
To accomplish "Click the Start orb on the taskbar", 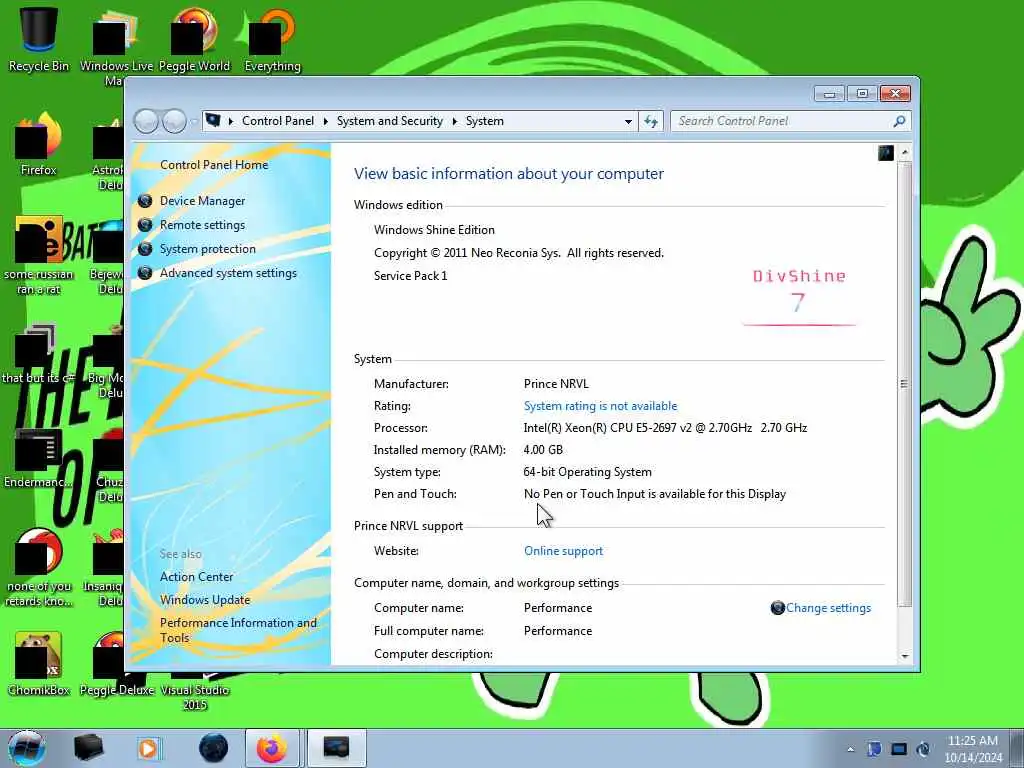I will click(x=27, y=748).
